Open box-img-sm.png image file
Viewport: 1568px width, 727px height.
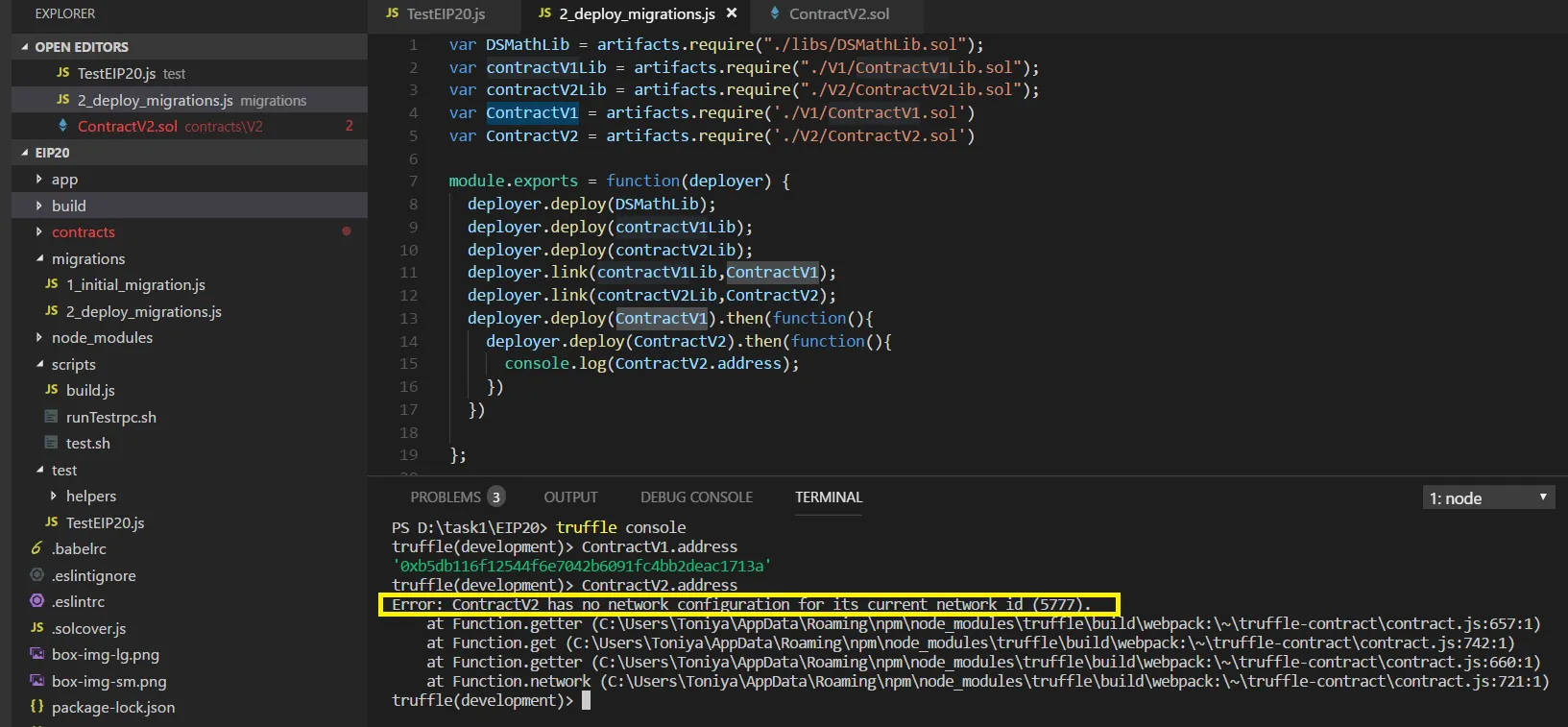[x=189, y=681]
